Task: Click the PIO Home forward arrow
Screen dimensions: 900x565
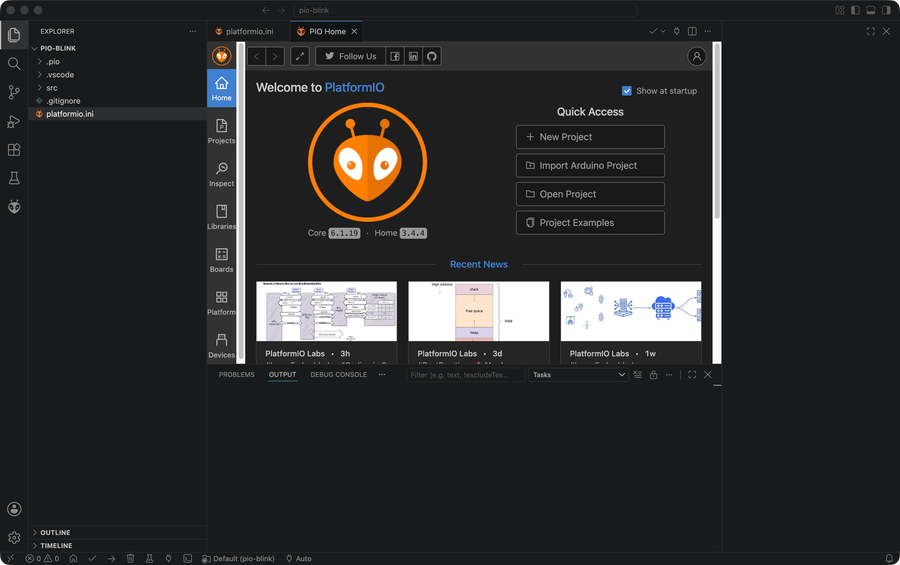Action: coord(275,56)
